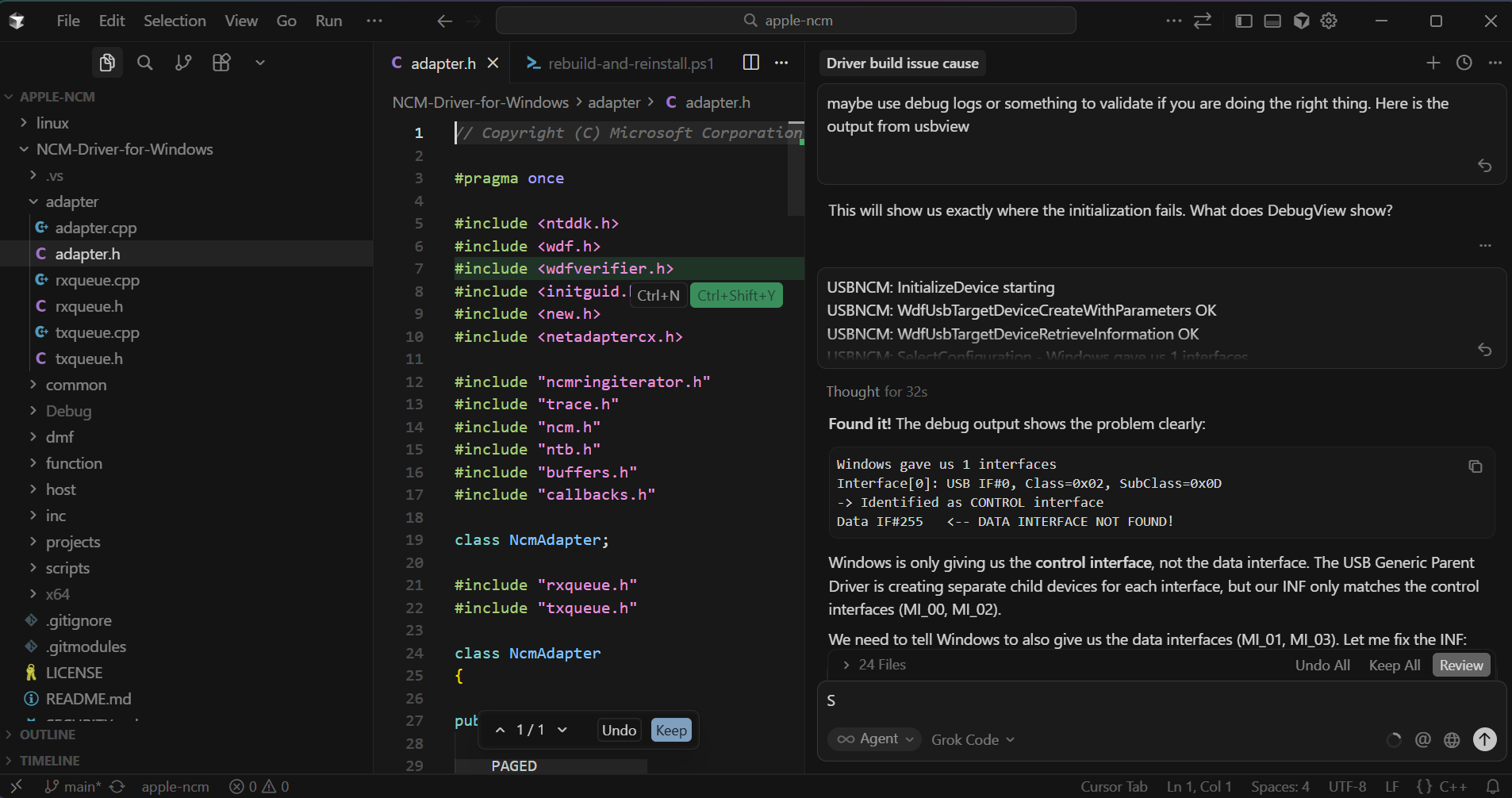Open the Extensions view
This screenshot has width=1512, height=798.
[x=221, y=63]
